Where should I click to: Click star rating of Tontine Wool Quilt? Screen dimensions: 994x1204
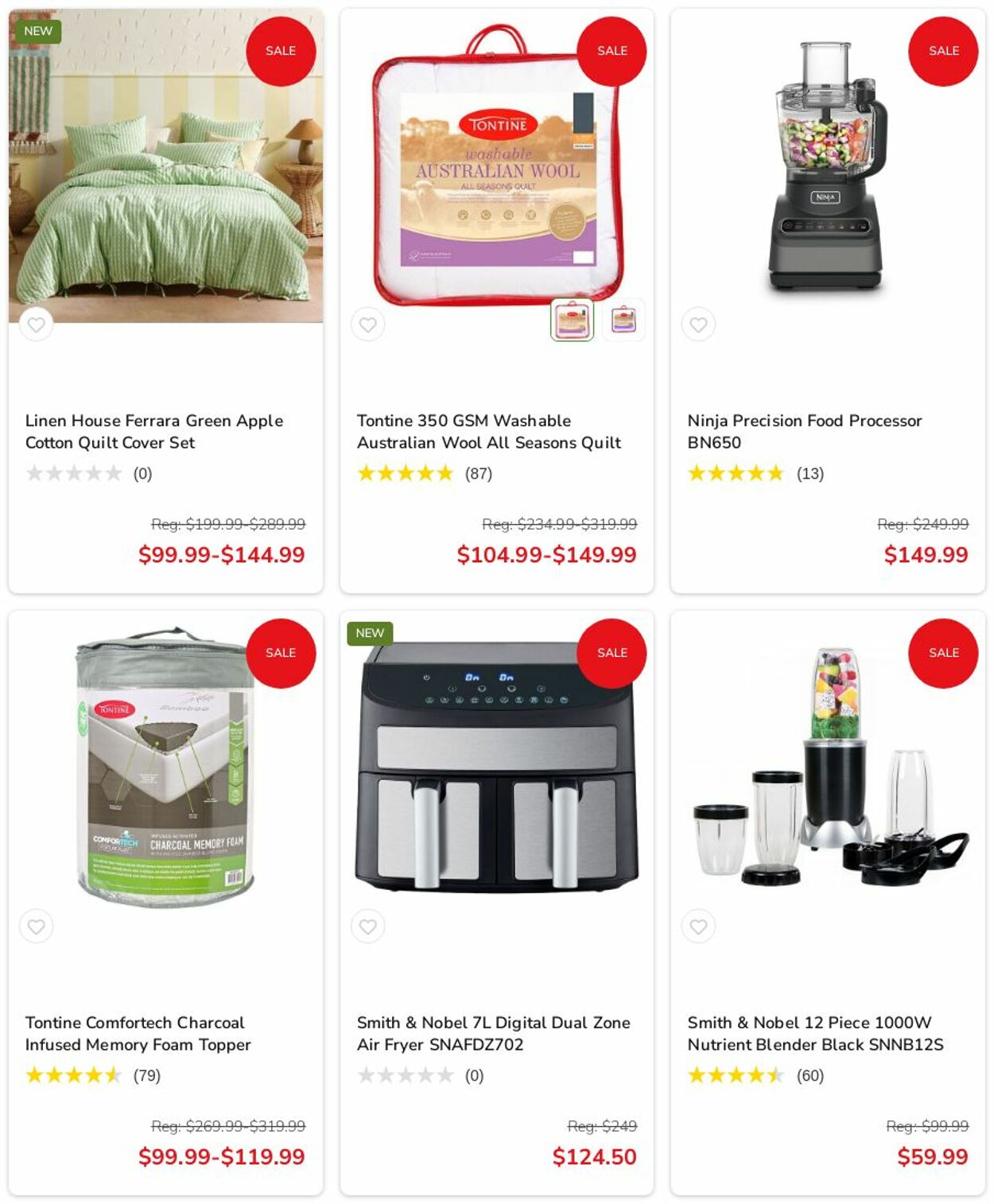pyautogui.click(x=406, y=473)
